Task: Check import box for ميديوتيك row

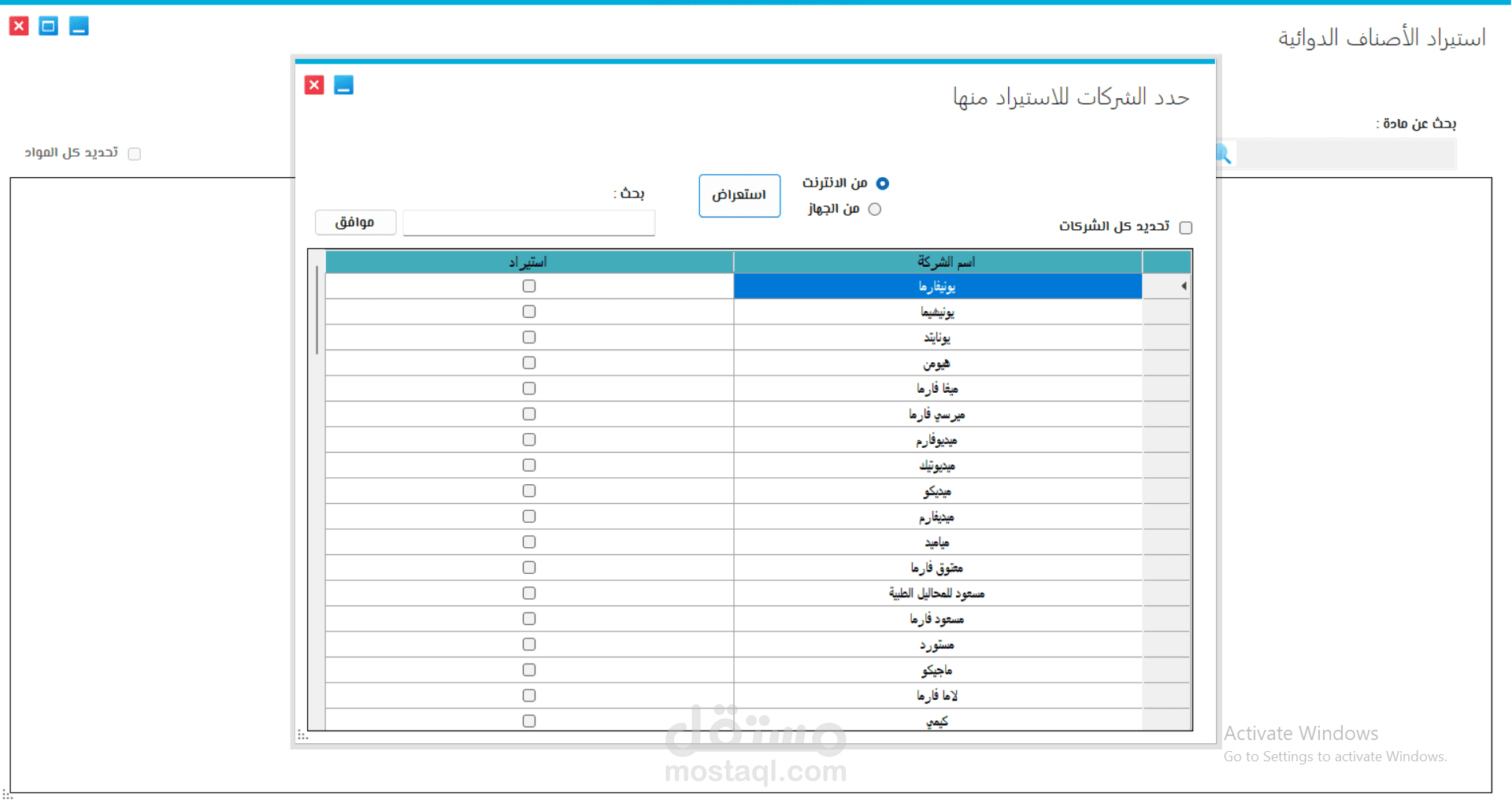Action: tap(529, 465)
